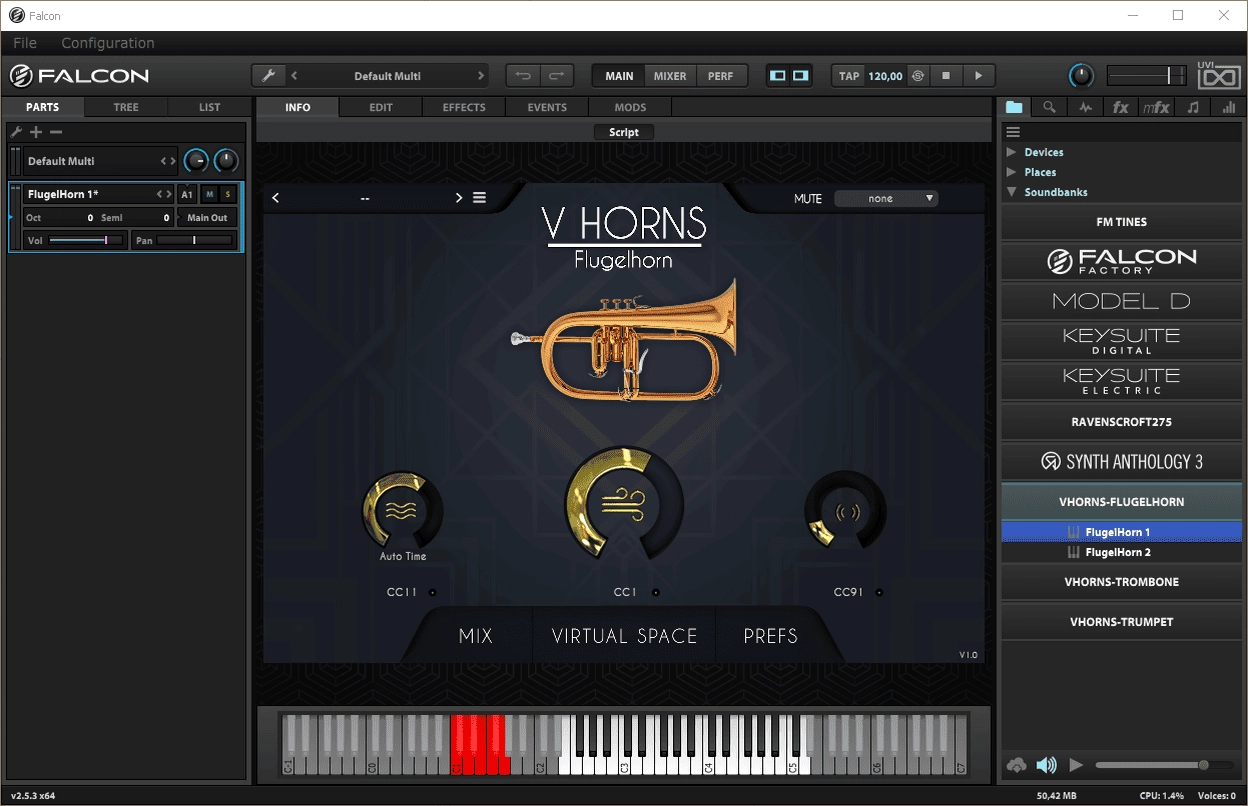1248x806 pixels.
Task: Select the MAIN view button
Action: click(619, 76)
